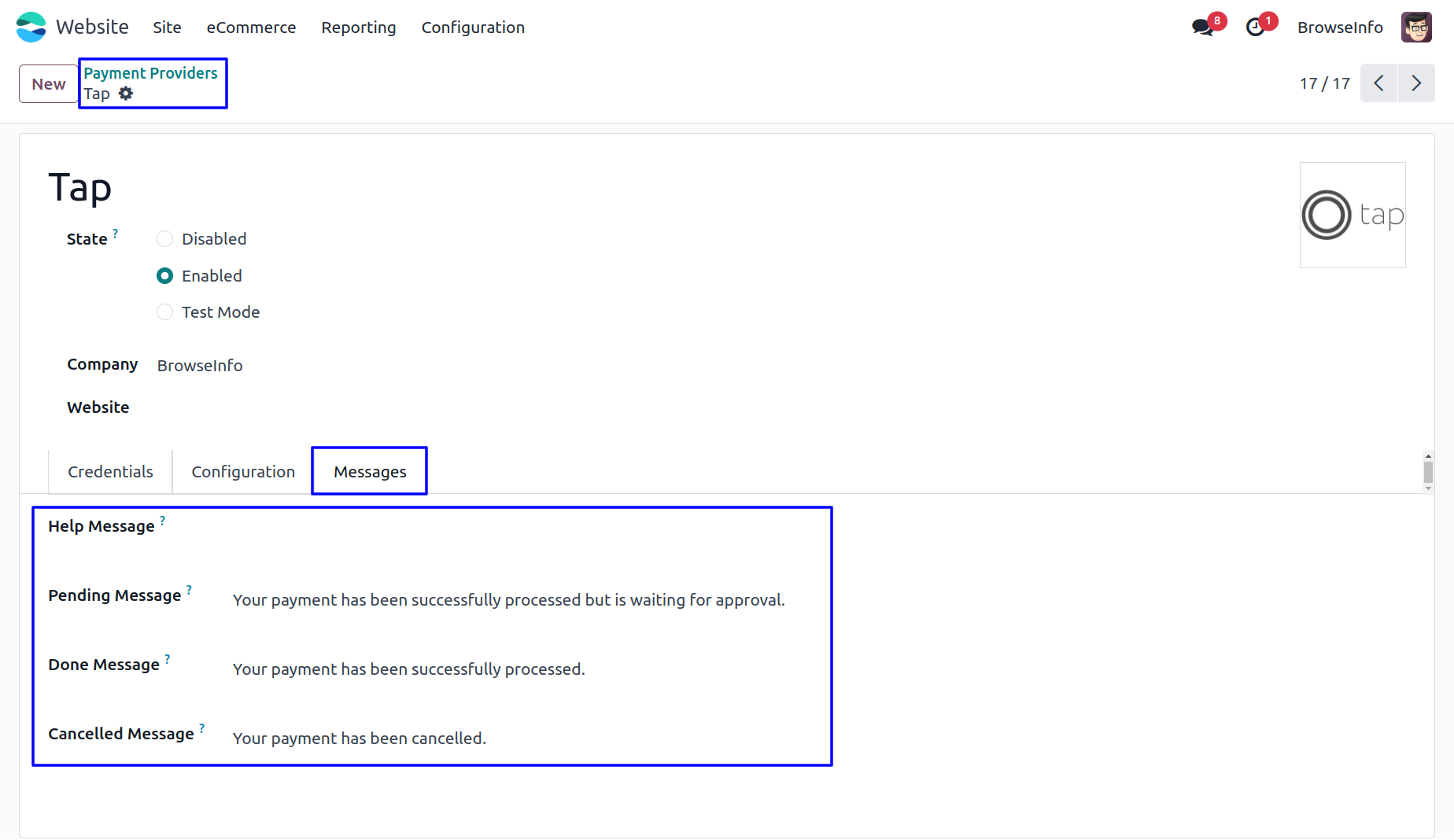
Task: Open the chat messages notification icon
Action: (1202, 28)
